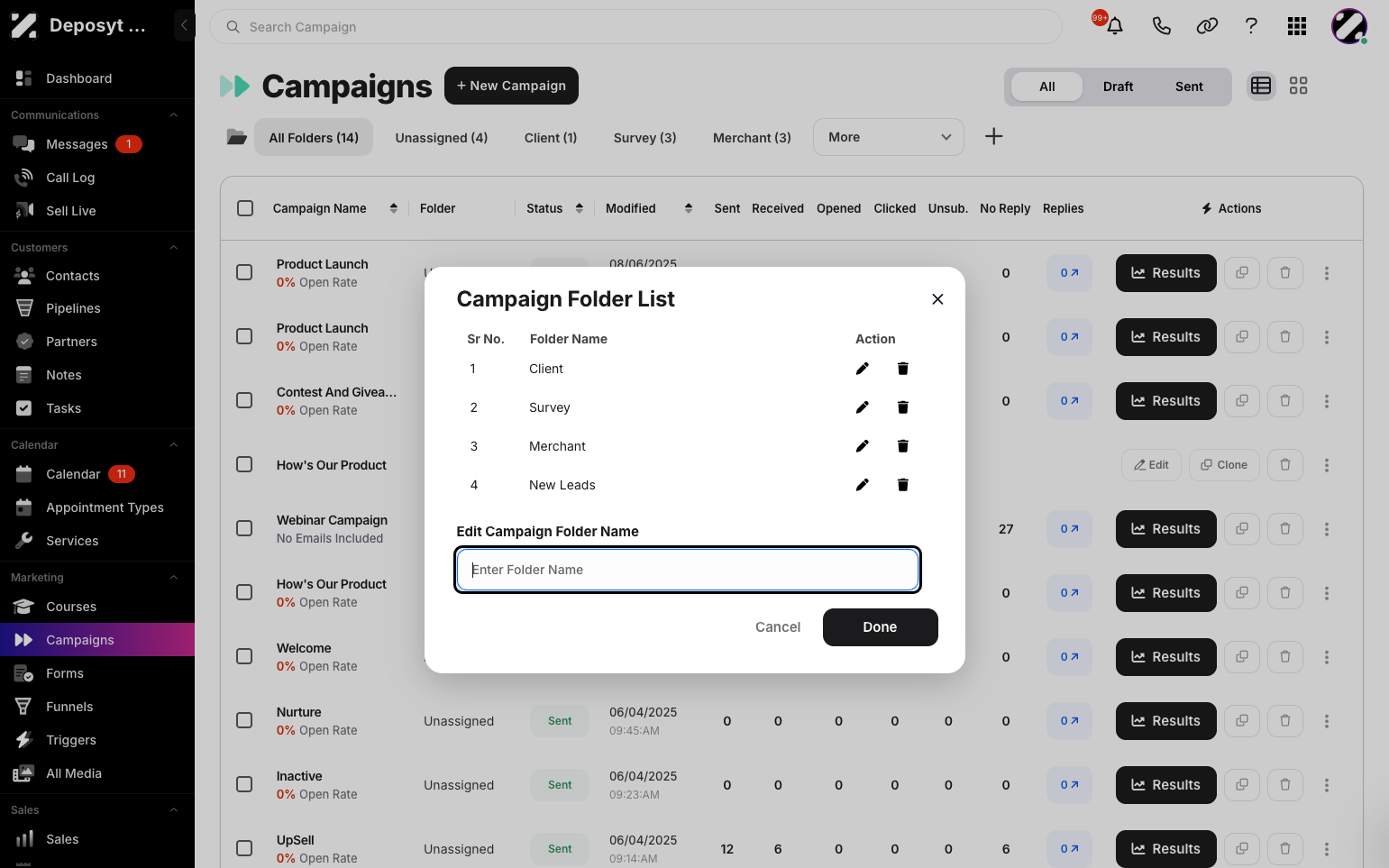
Task: Click the Done button in dialog
Action: coord(880,627)
